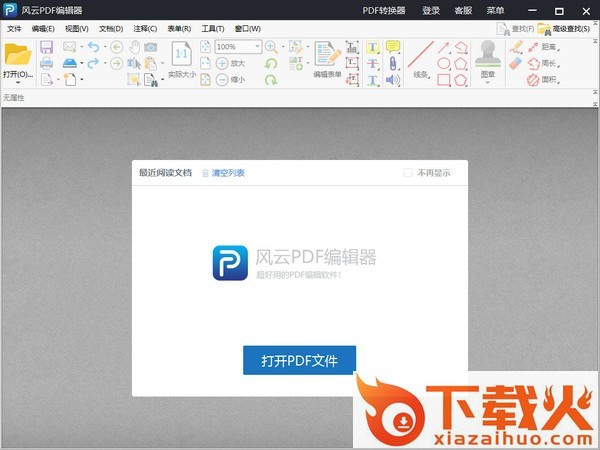This screenshot has width=600, height=450.
Task: Click 登录 in the title bar
Action: [431, 10]
